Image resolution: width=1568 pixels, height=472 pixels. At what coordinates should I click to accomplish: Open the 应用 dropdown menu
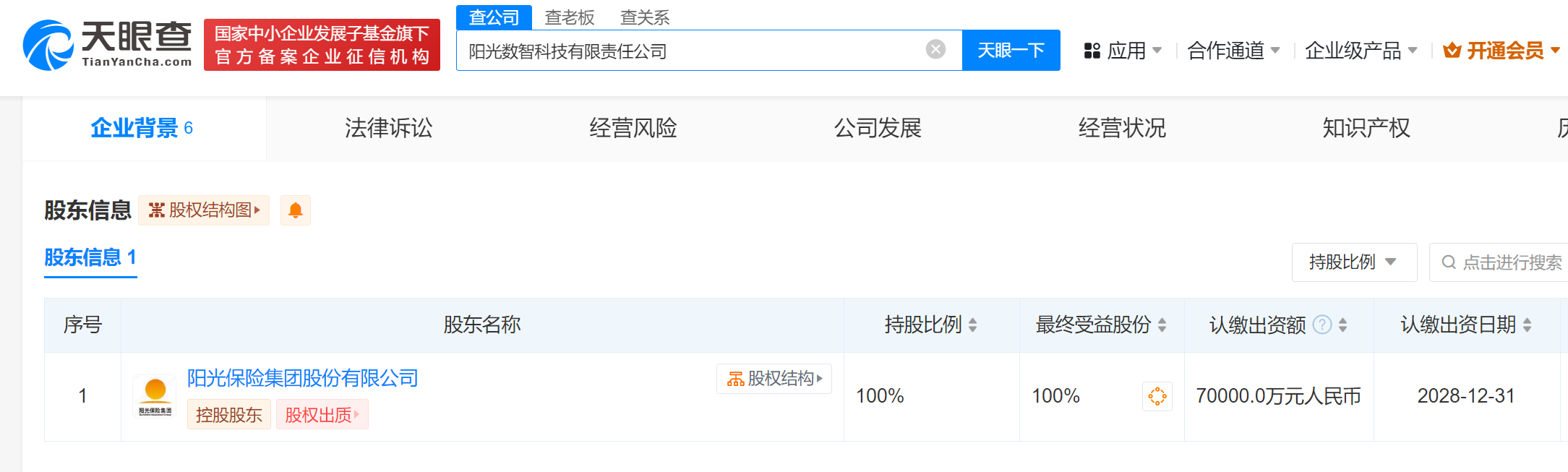pos(1123,51)
